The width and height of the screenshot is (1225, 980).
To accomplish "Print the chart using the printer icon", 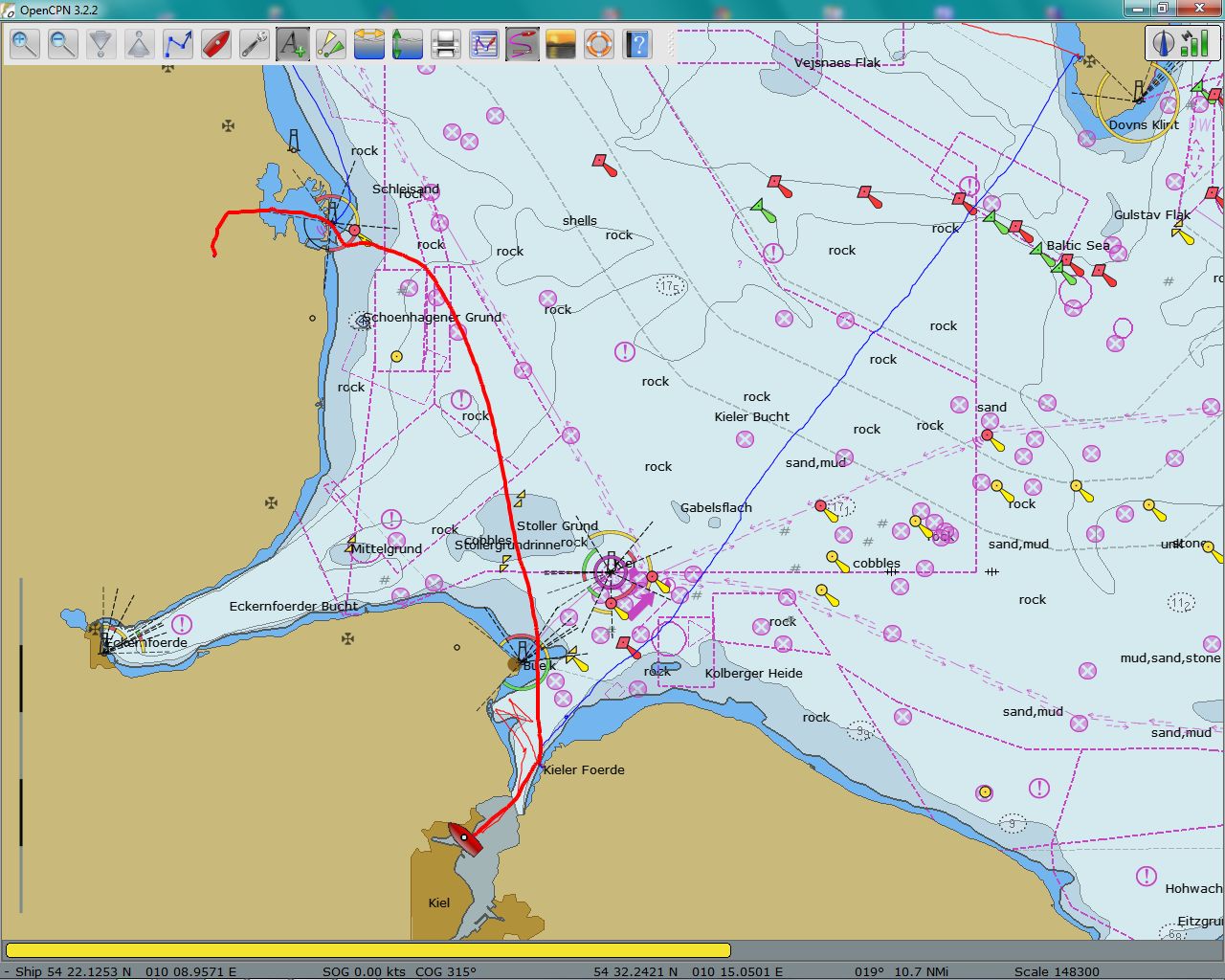I will pos(446,44).
